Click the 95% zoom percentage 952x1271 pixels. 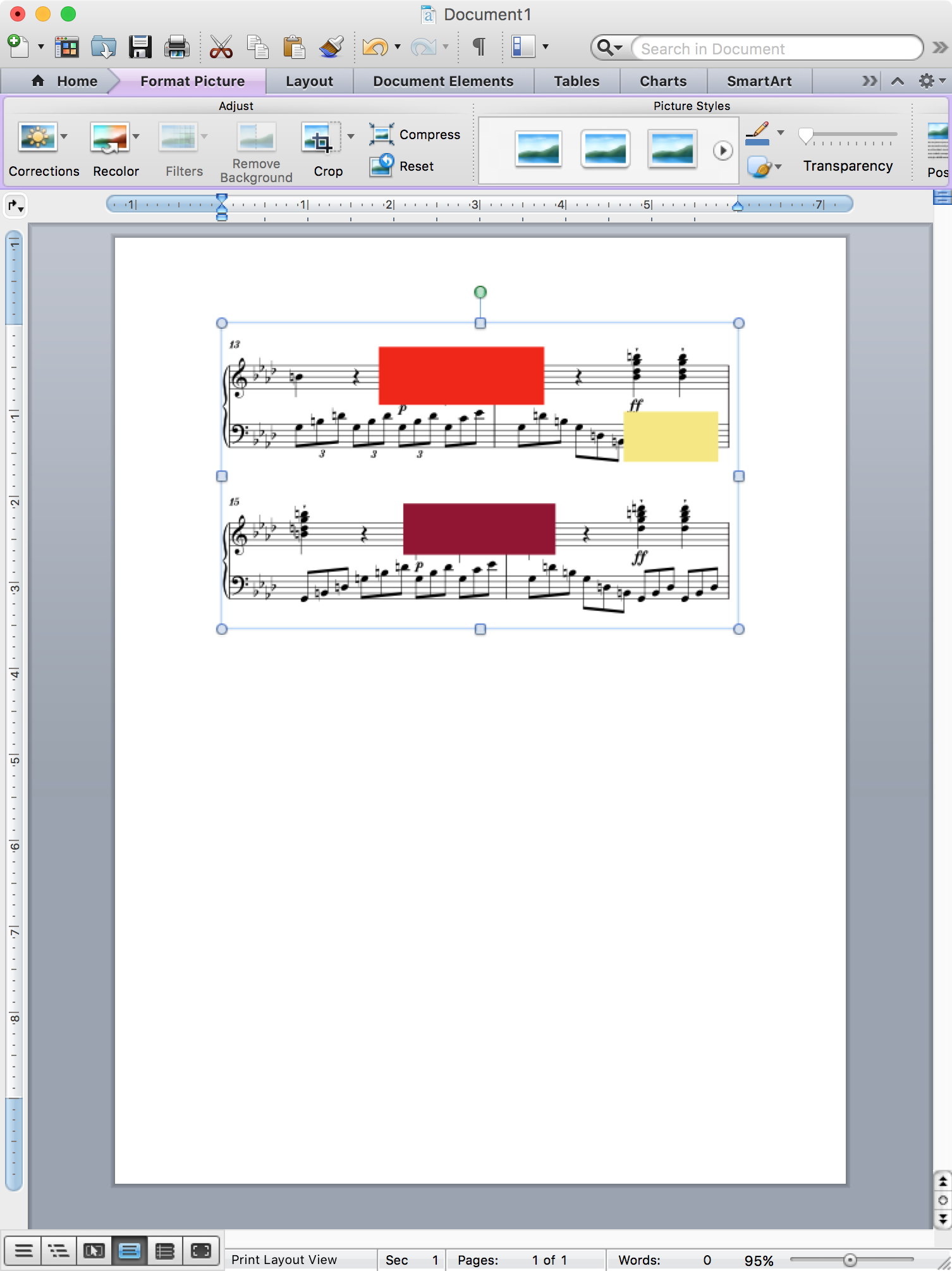click(x=759, y=1260)
